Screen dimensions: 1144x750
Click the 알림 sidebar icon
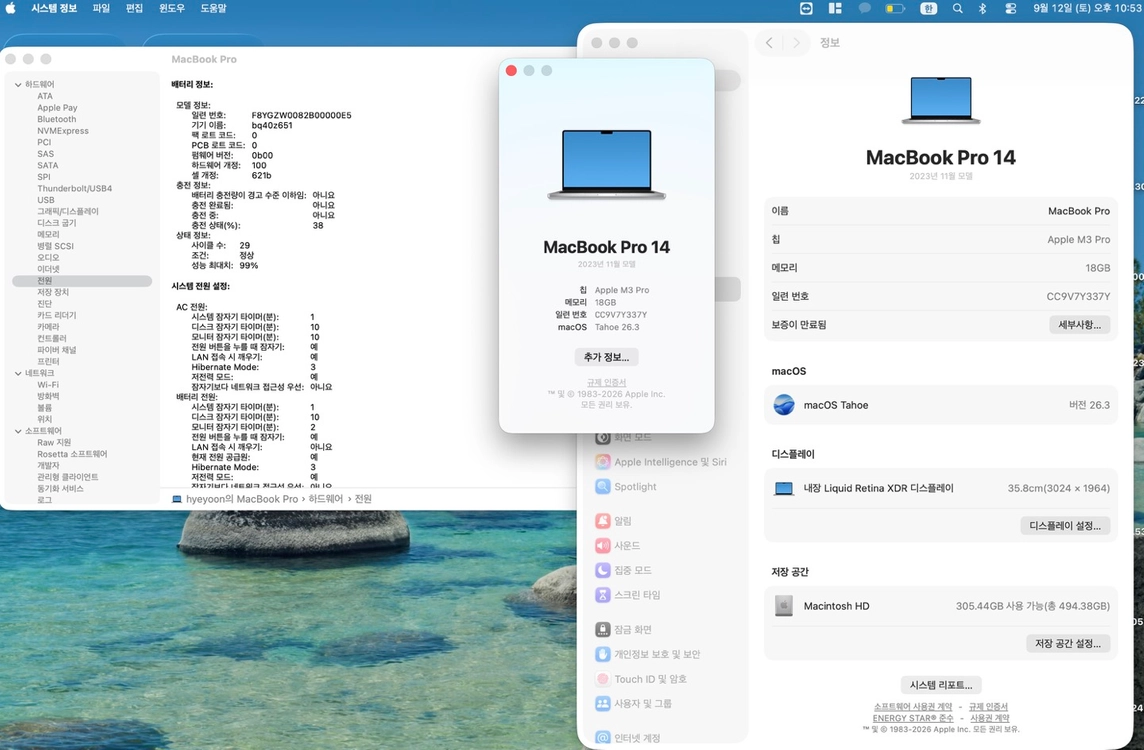603,521
